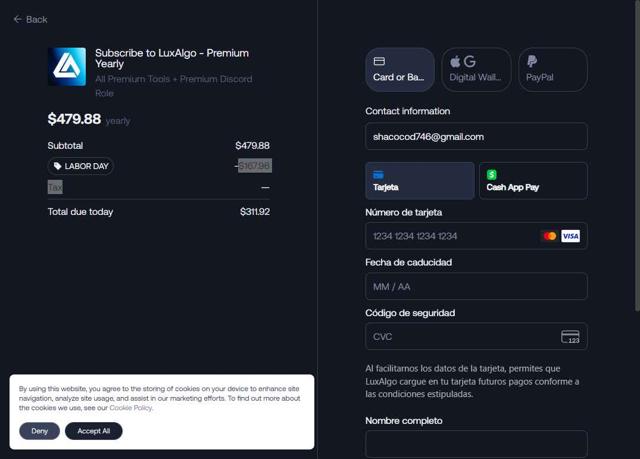Click the $479.88 yearly price
640x459 pixels.
coord(74,119)
